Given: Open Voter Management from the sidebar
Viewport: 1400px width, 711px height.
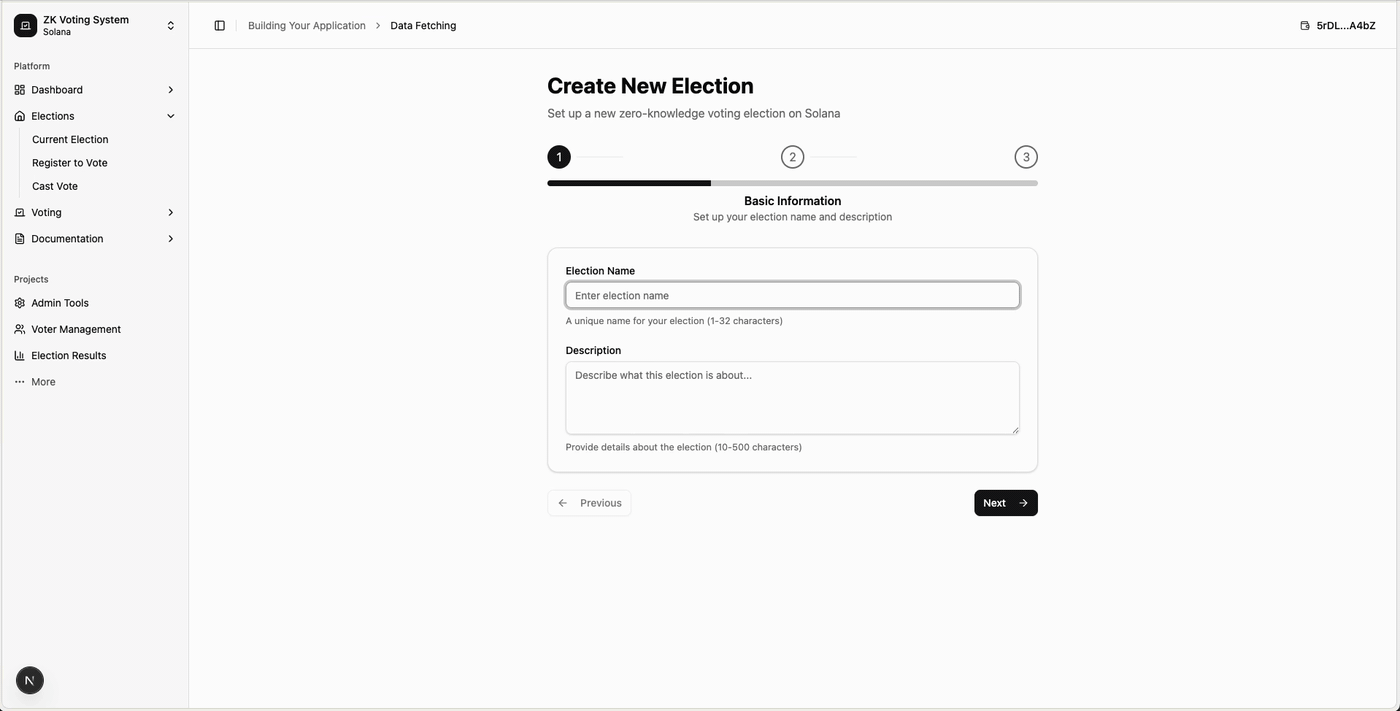Looking at the screenshot, I should (x=76, y=328).
